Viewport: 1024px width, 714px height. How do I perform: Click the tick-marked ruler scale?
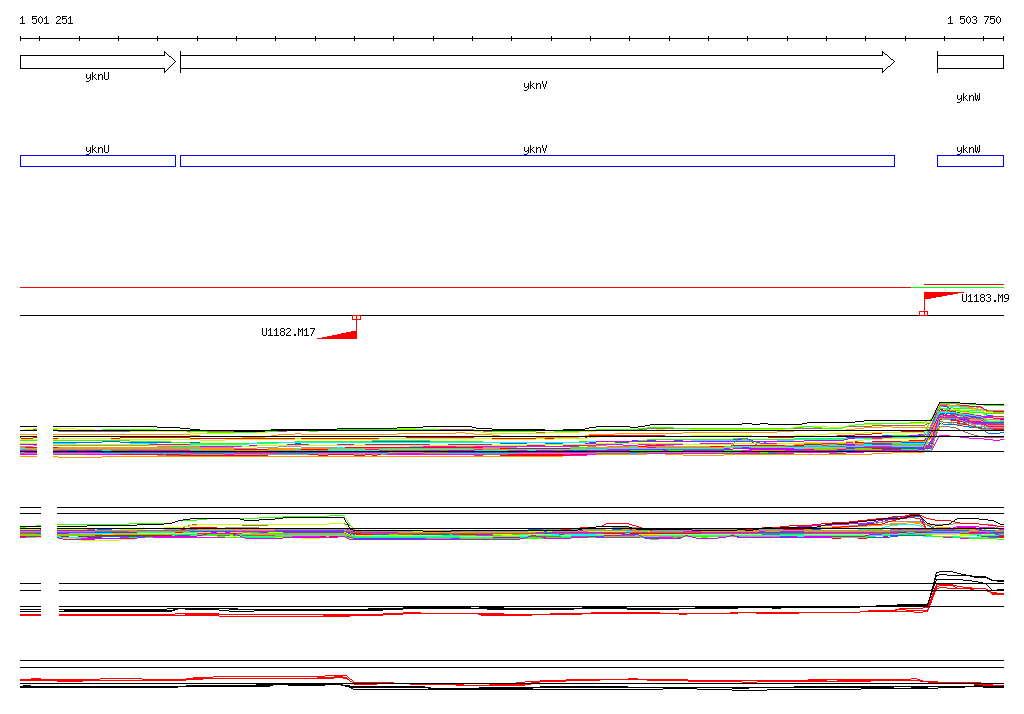pyautogui.click(x=511, y=39)
